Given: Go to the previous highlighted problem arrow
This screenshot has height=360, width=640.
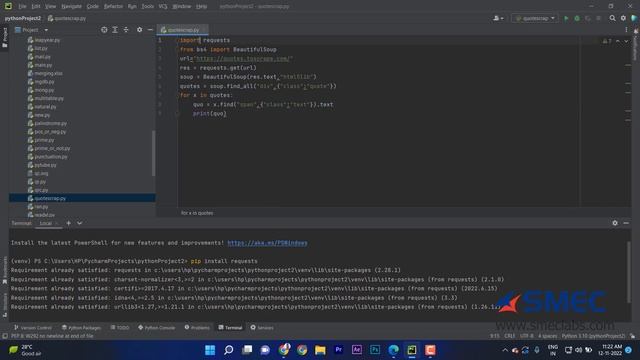Looking at the screenshot, I should tap(618, 41).
